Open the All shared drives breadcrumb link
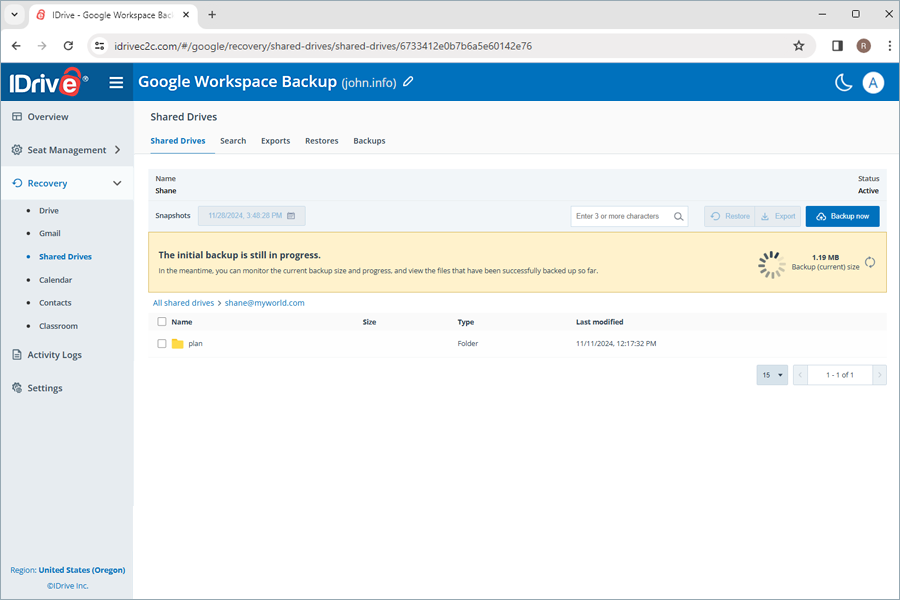 pyautogui.click(x=183, y=302)
